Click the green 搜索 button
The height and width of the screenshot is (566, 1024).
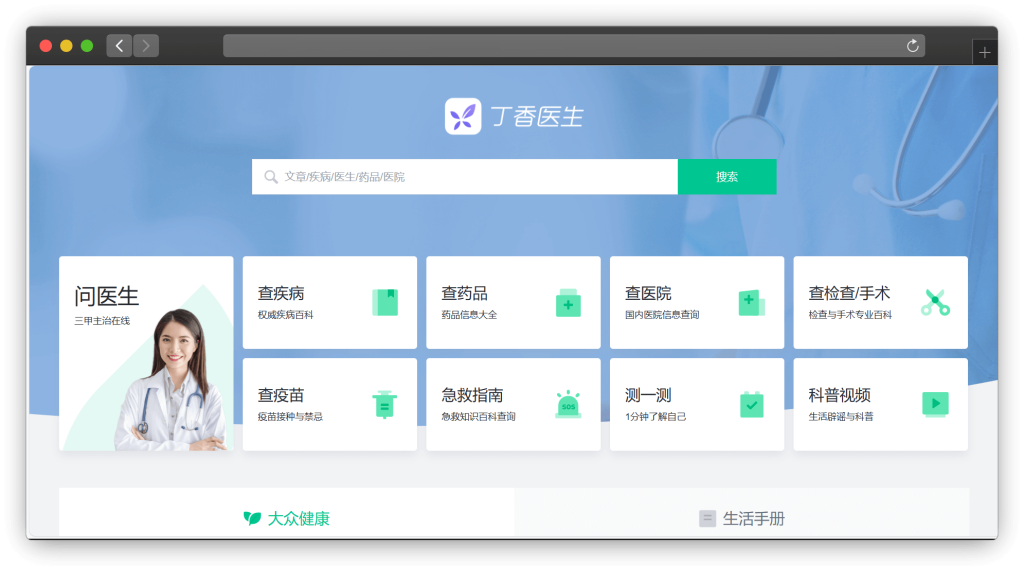727,177
